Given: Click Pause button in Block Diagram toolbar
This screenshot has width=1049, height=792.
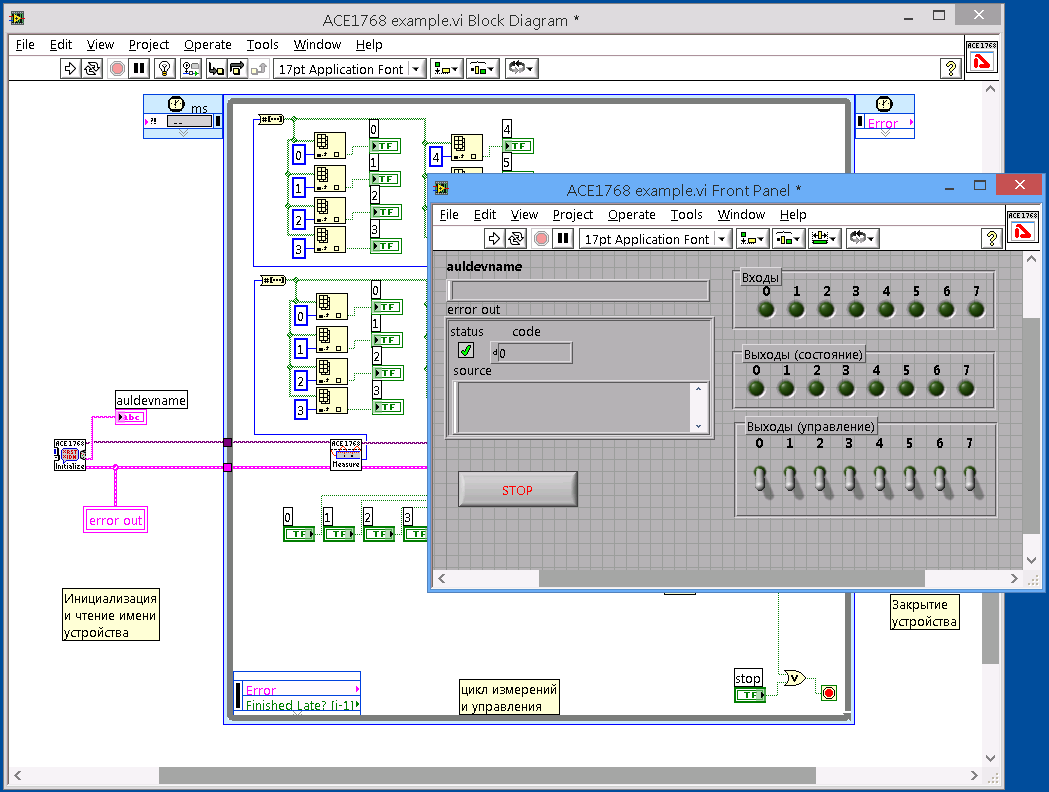Looking at the screenshot, I should [x=138, y=68].
